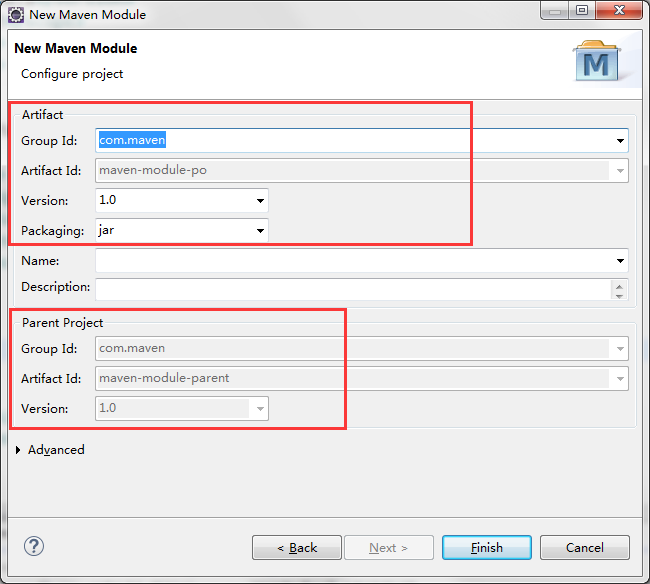This screenshot has width=650, height=584.
Task: Click the Description text area
Action: 353,289
